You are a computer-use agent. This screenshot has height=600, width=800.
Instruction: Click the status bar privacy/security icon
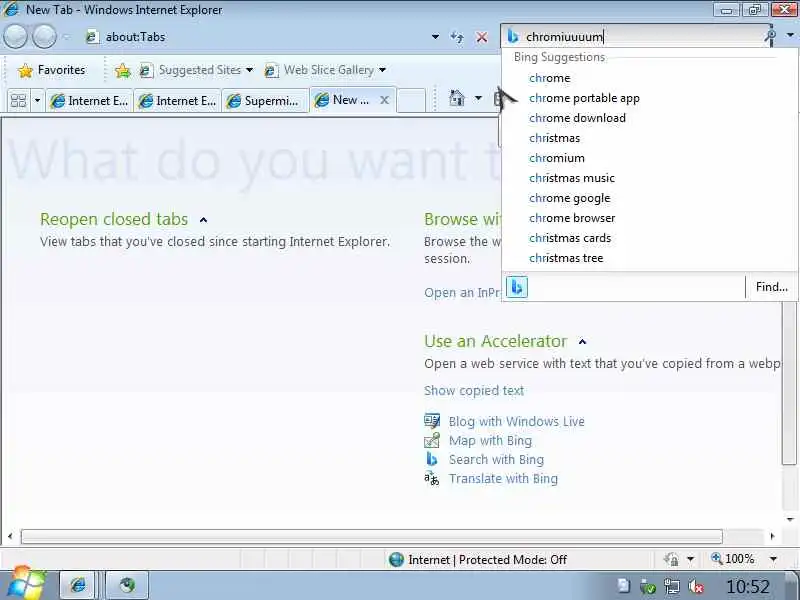click(671, 559)
